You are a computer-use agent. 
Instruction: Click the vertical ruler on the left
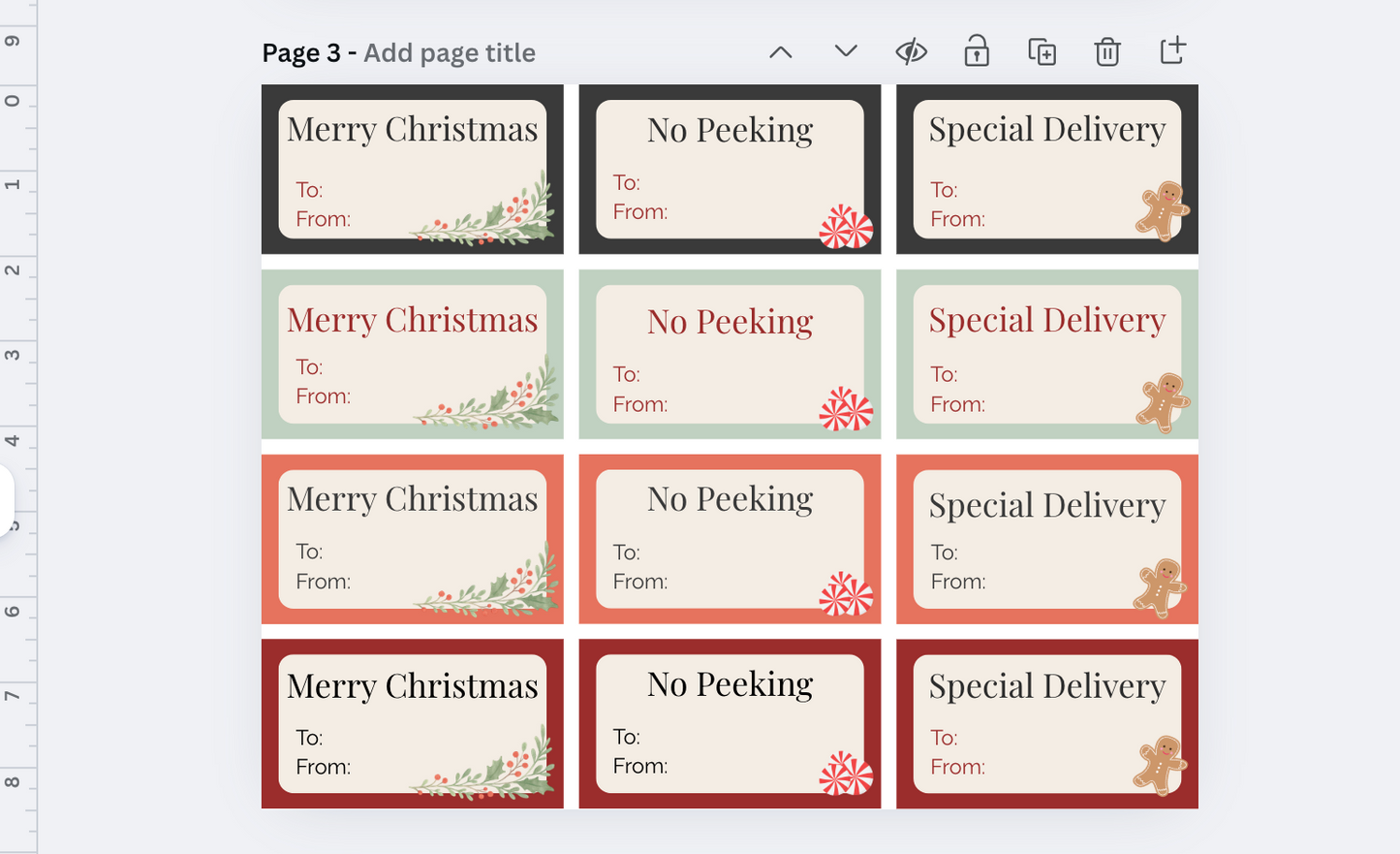tap(16, 427)
